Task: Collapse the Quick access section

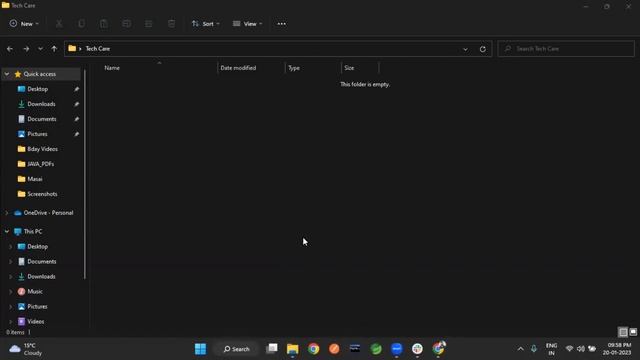Action: pyautogui.click(x=7, y=74)
